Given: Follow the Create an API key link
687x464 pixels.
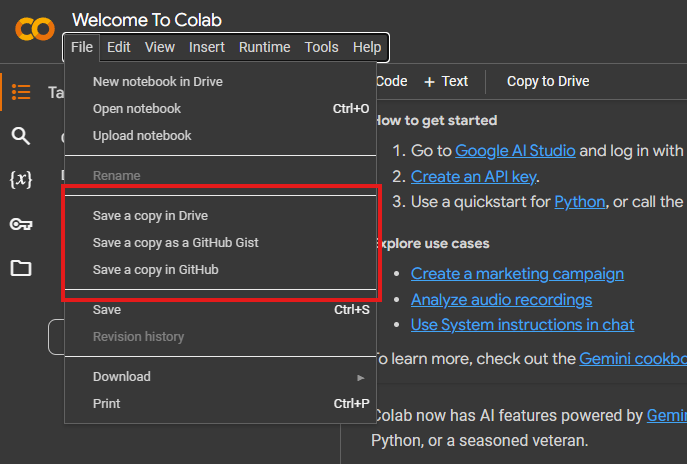Looking at the screenshot, I should (x=473, y=177).
